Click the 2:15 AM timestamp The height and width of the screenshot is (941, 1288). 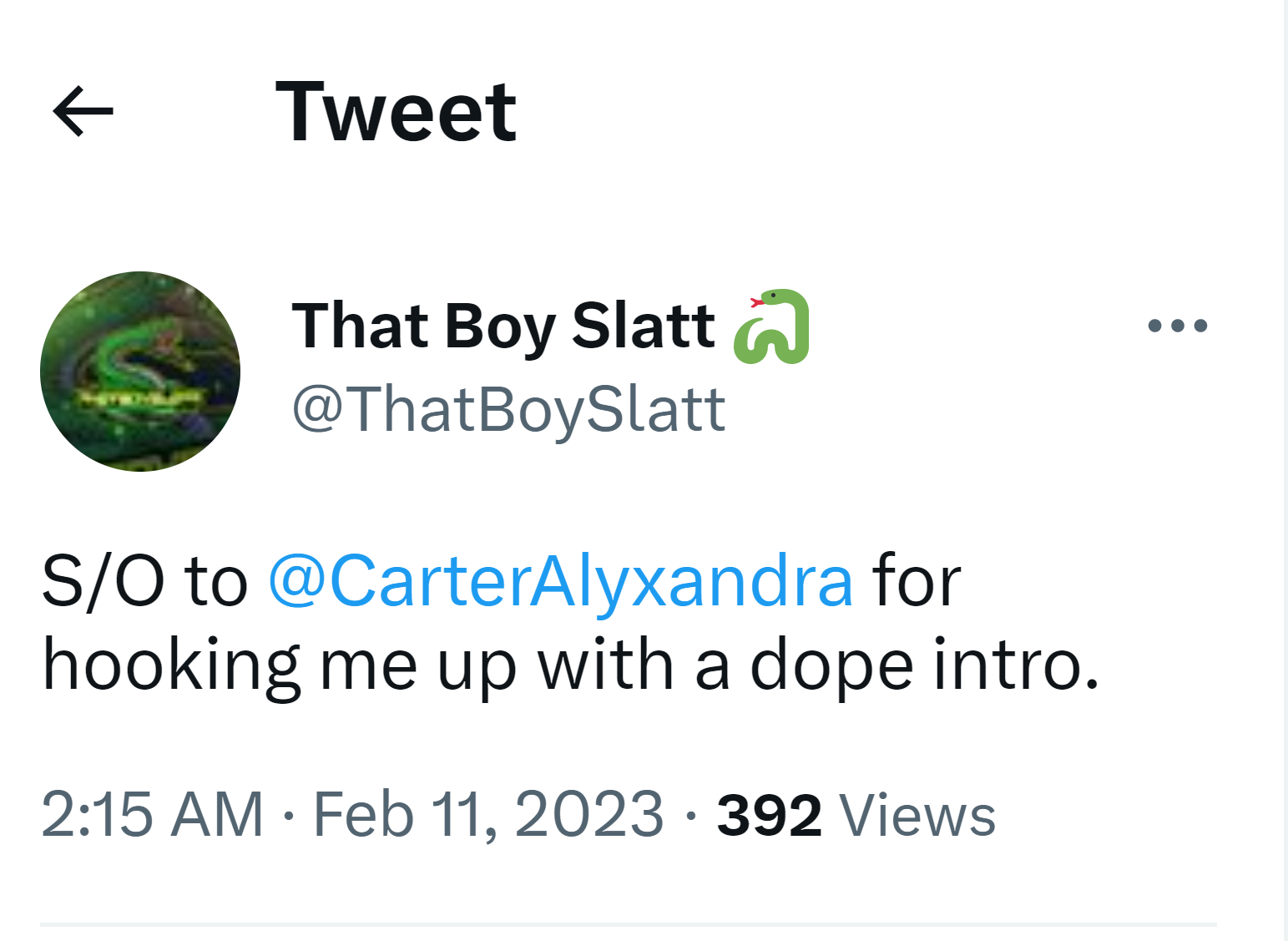(152, 814)
